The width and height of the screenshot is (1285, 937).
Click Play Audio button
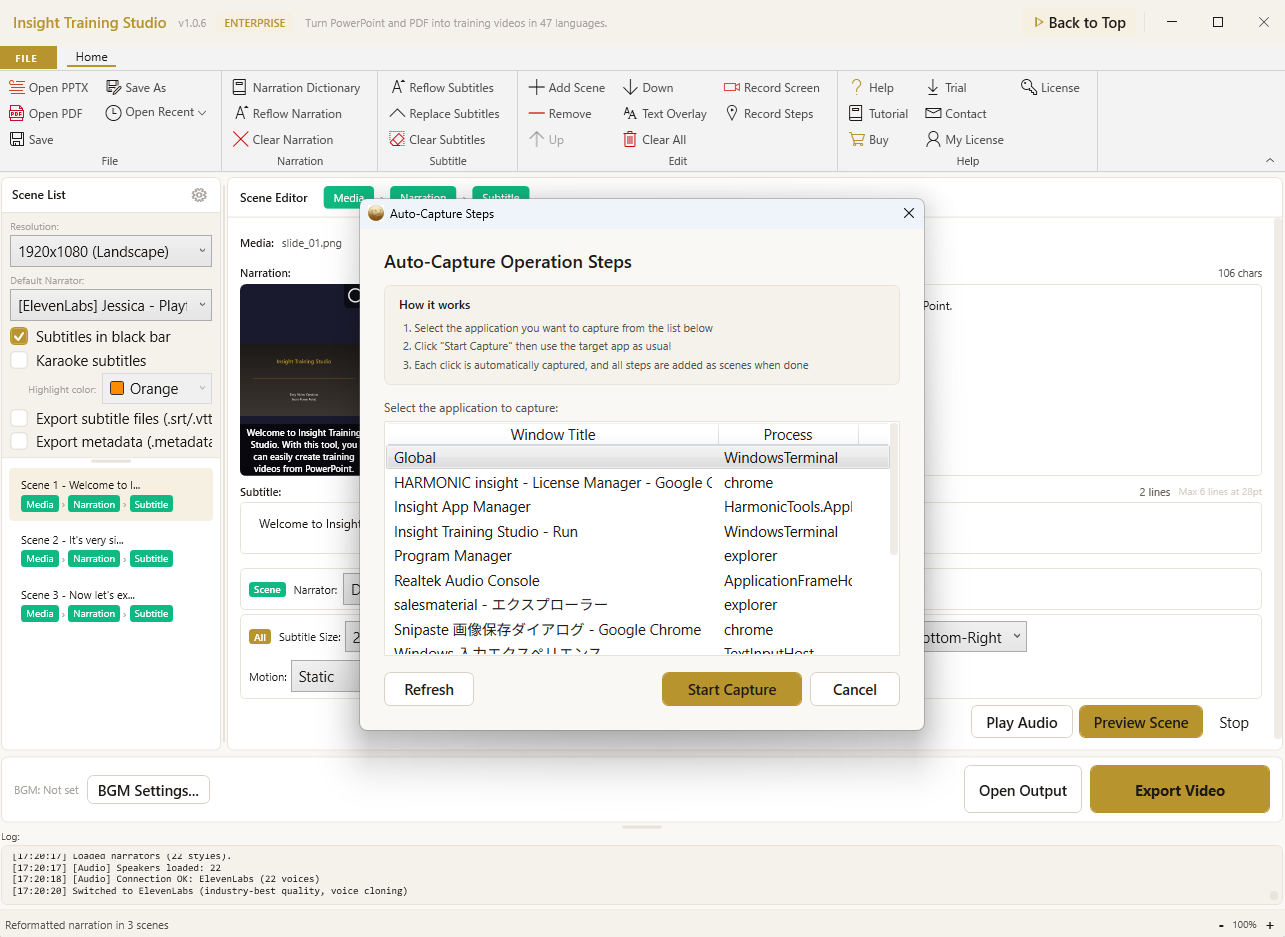click(1022, 722)
